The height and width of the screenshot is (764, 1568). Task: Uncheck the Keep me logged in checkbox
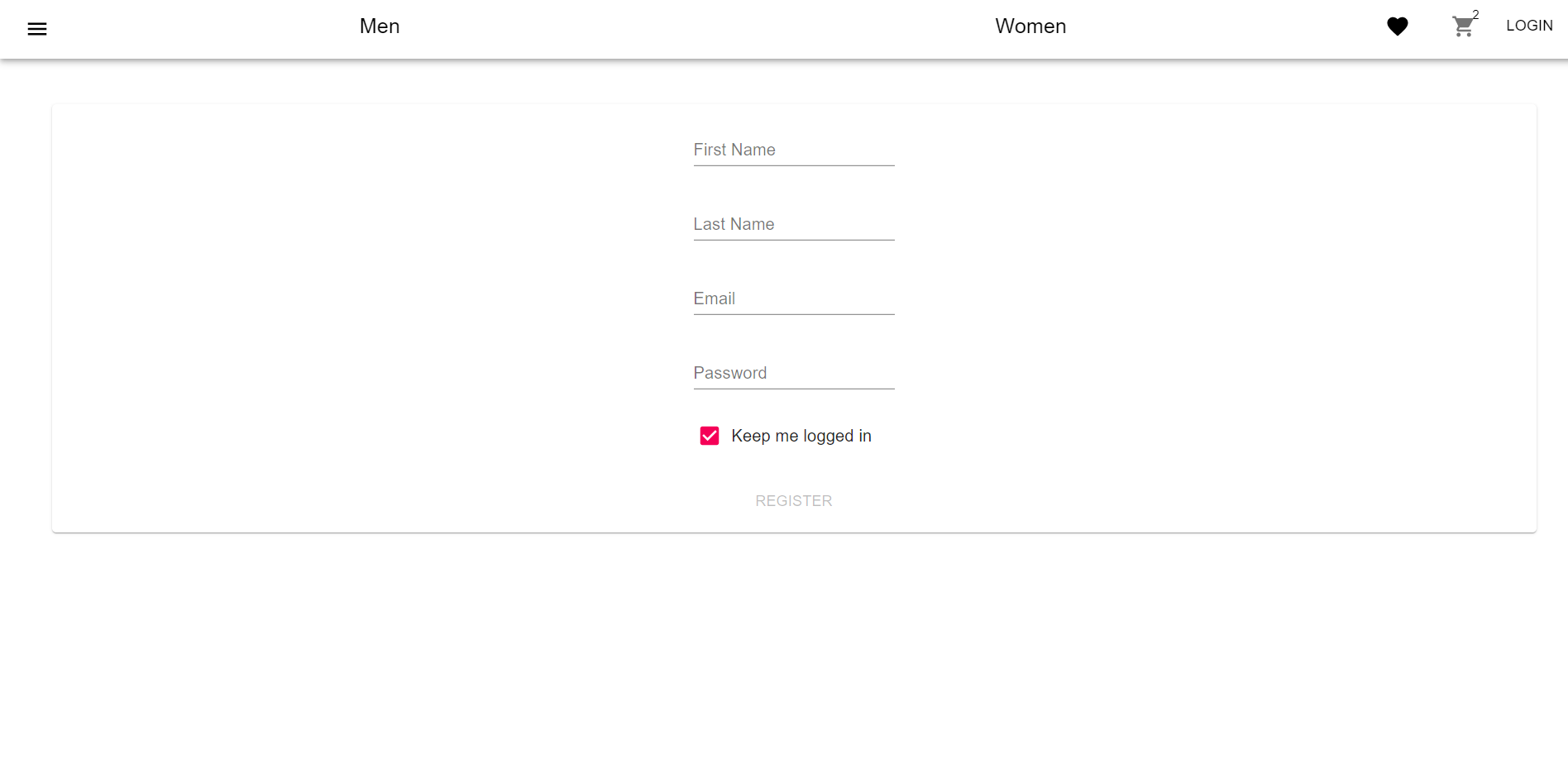point(710,436)
